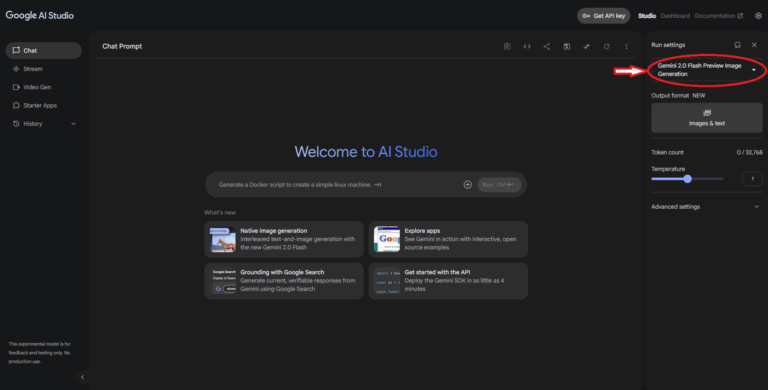The width and height of the screenshot is (768, 390).
Task: Open Grounding with Google Search card
Action: tap(284, 281)
